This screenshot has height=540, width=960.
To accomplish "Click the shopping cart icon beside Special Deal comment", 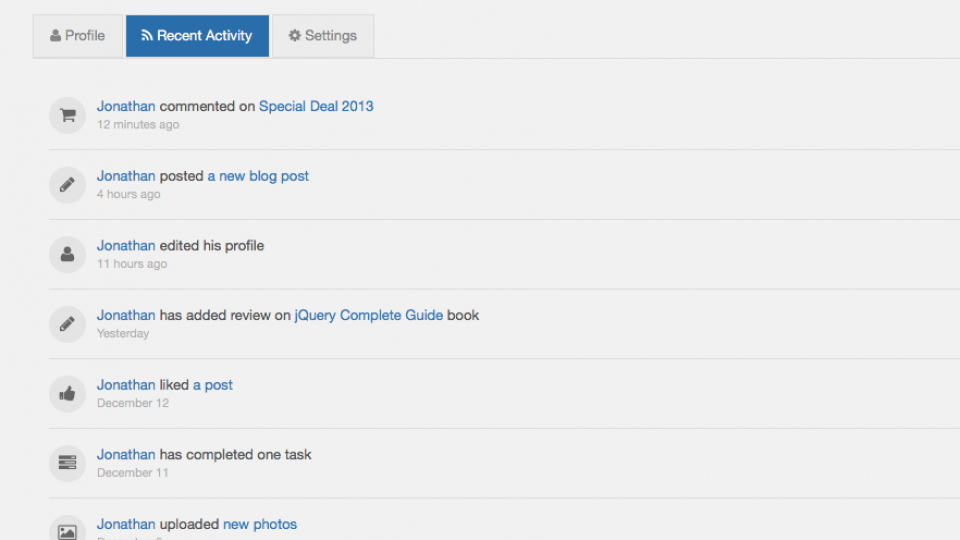I will click(x=67, y=115).
